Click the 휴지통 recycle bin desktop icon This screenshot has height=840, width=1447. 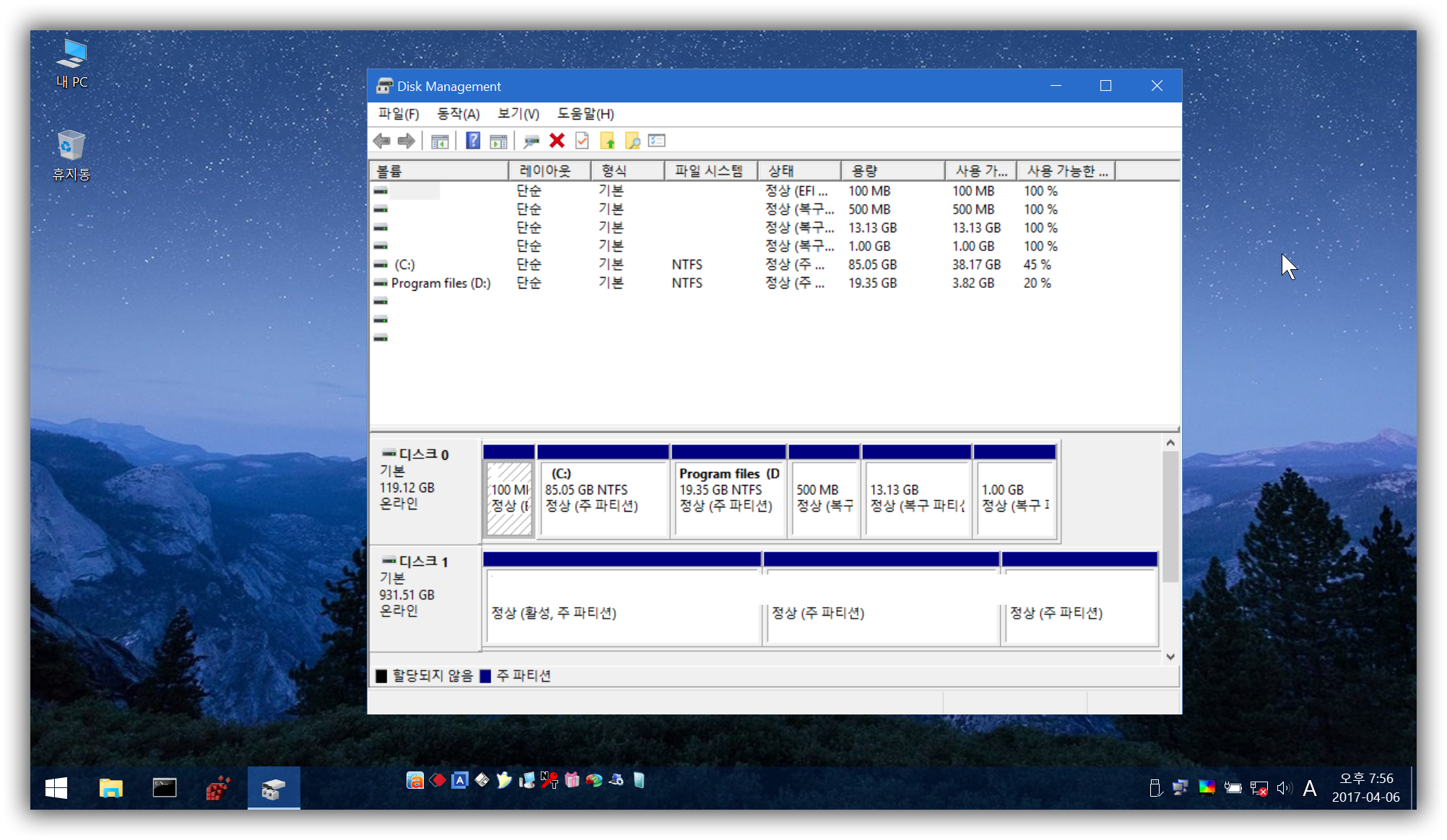coord(71,155)
